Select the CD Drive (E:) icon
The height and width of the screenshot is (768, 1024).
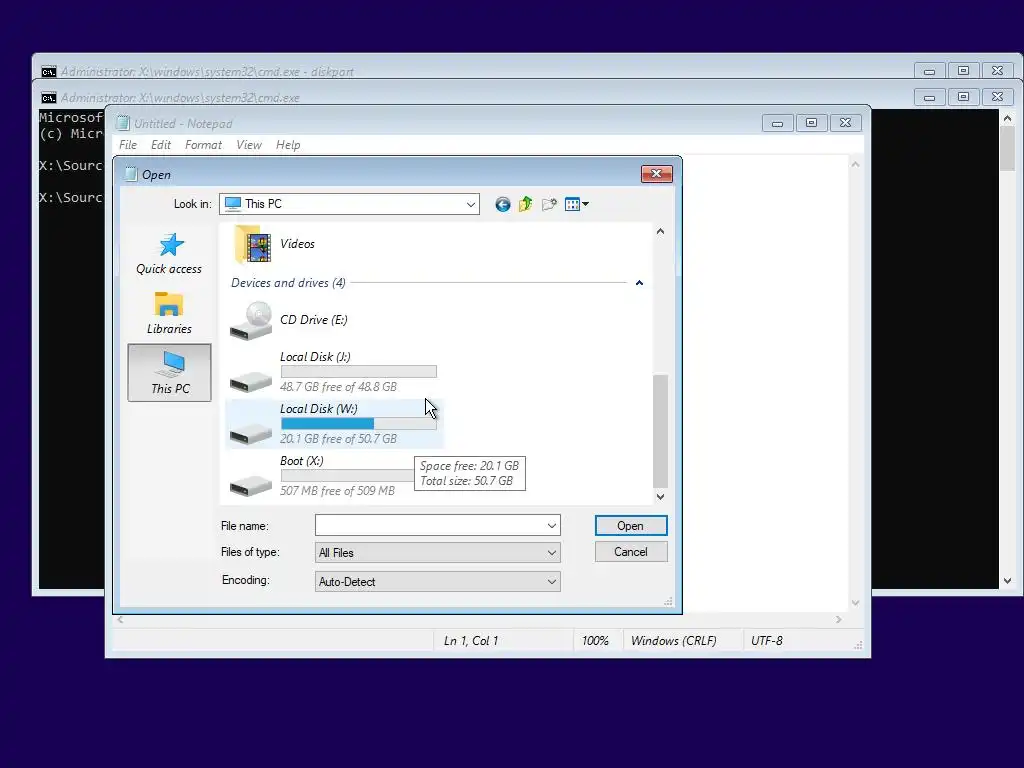pyautogui.click(x=251, y=321)
